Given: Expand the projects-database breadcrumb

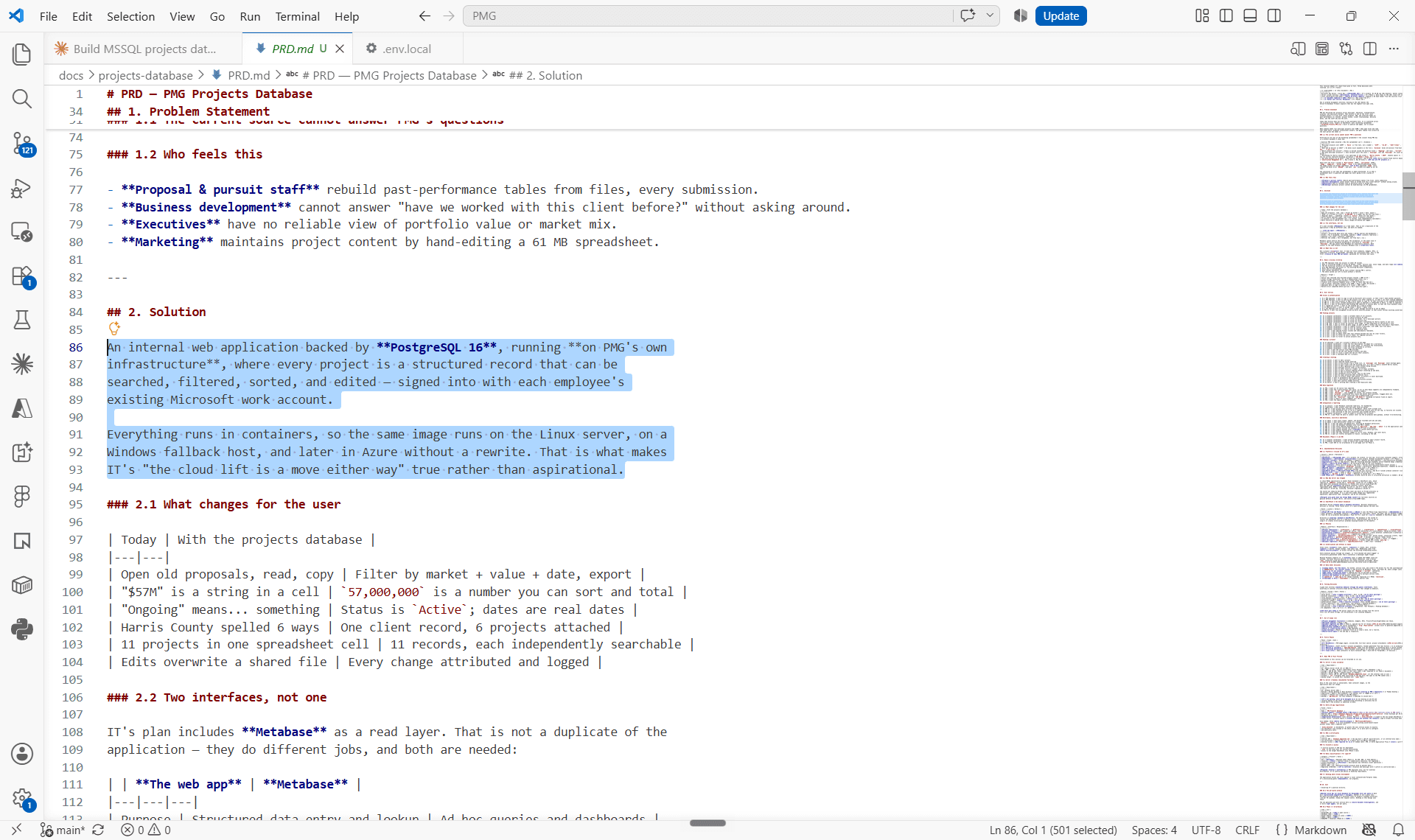Looking at the screenshot, I should click(x=145, y=75).
